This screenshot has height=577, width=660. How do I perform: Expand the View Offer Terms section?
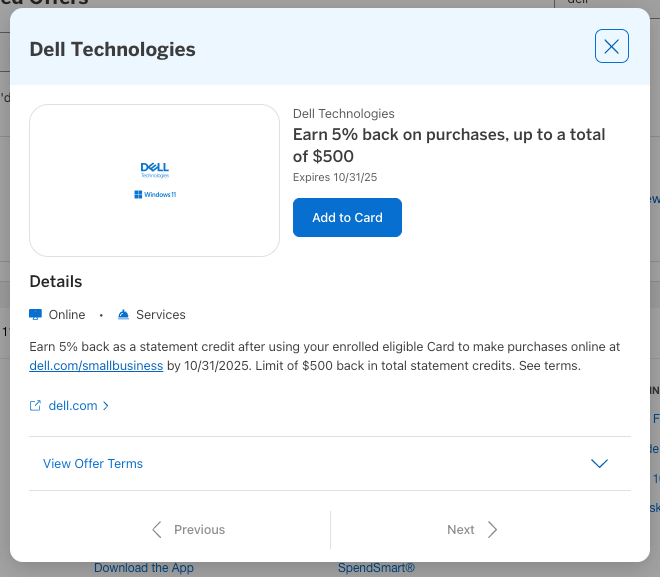click(93, 464)
